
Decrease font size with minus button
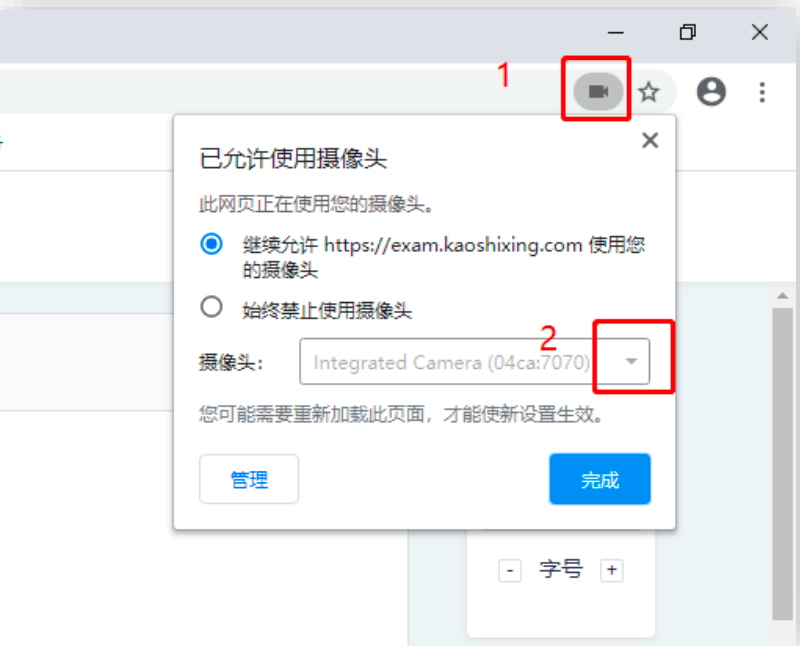510,570
